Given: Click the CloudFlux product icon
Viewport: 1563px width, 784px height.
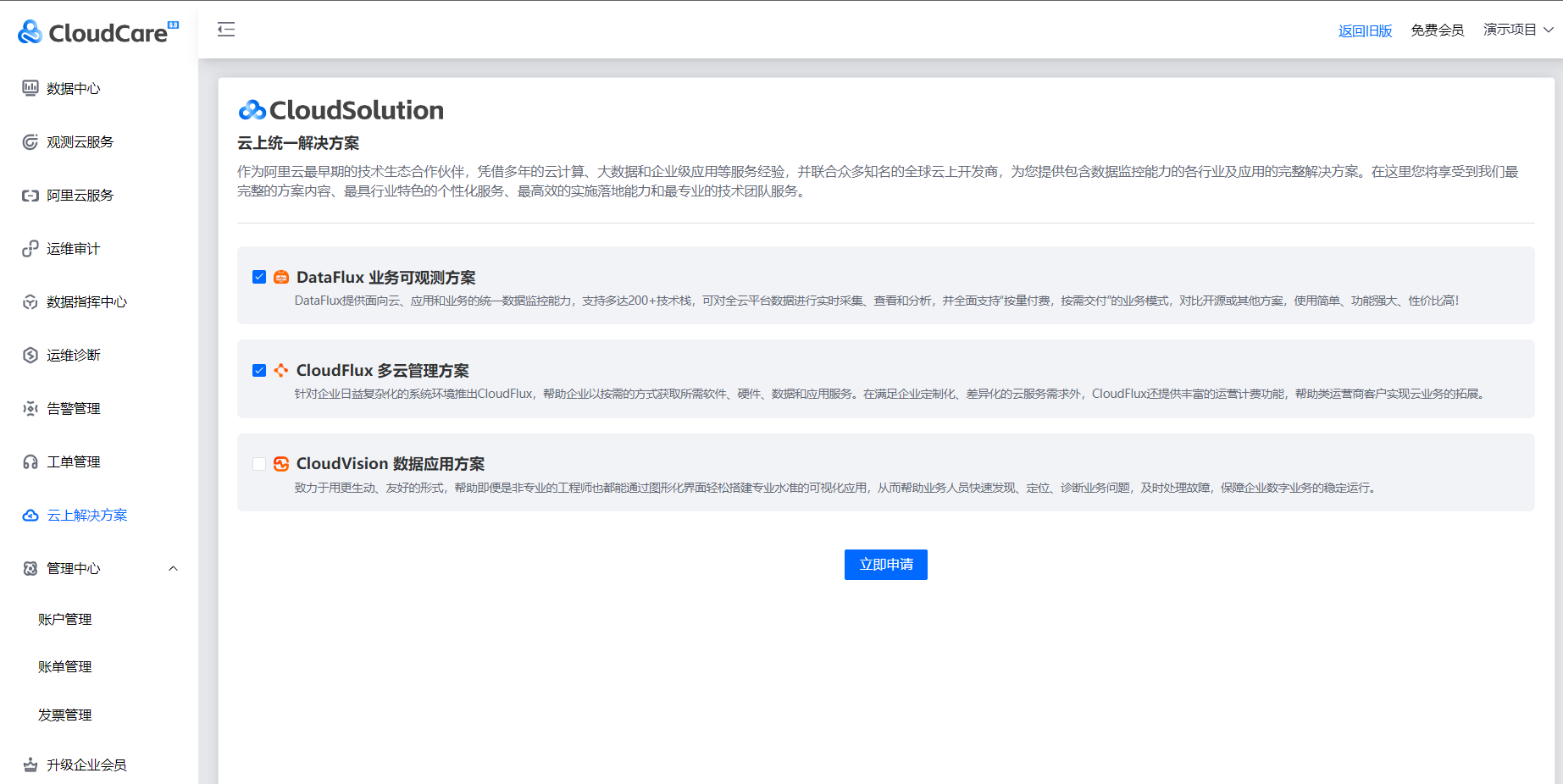Looking at the screenshot, I should click(281, 370).
